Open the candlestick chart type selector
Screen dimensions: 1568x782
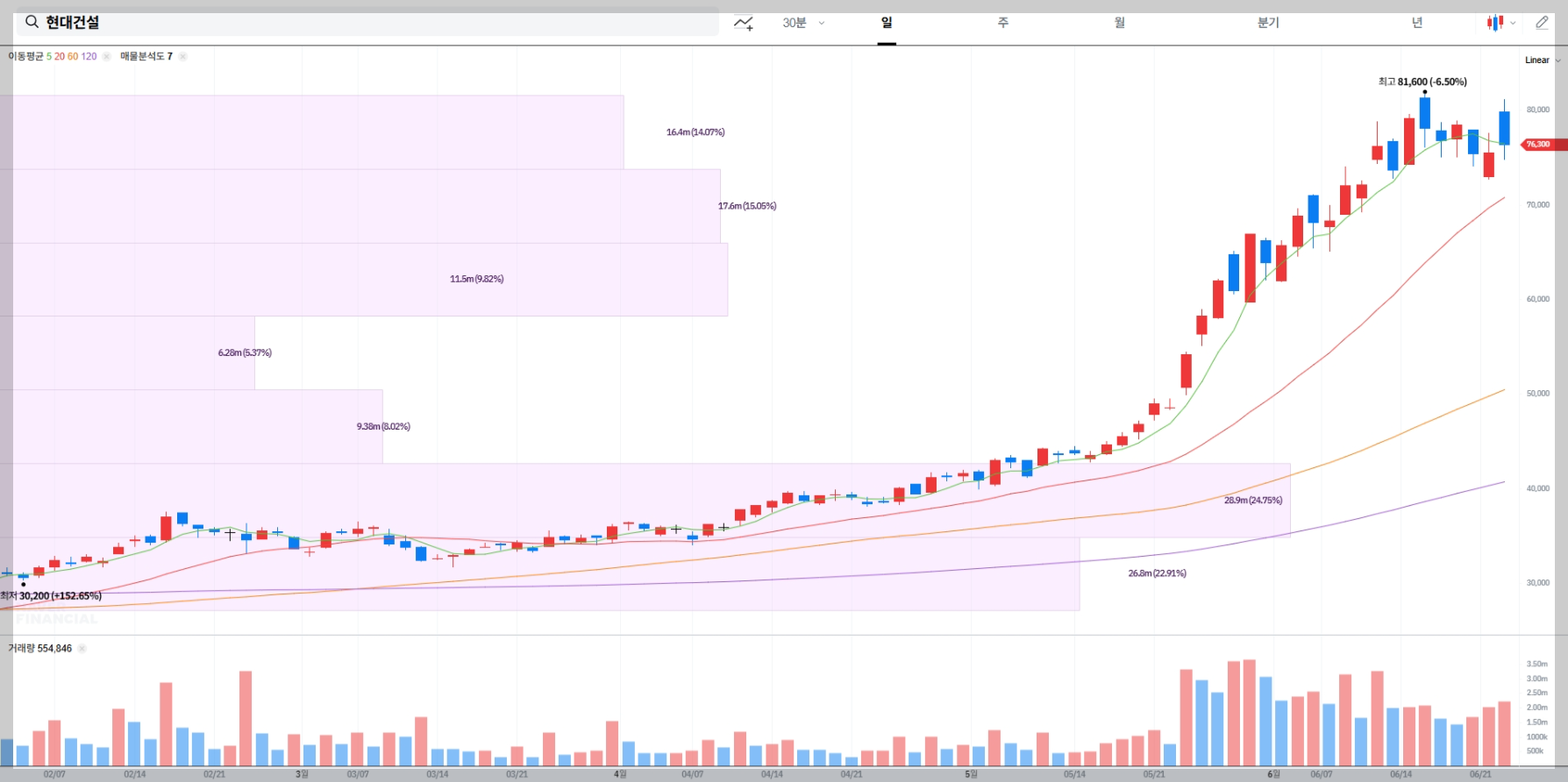[x=1500, y=23]
